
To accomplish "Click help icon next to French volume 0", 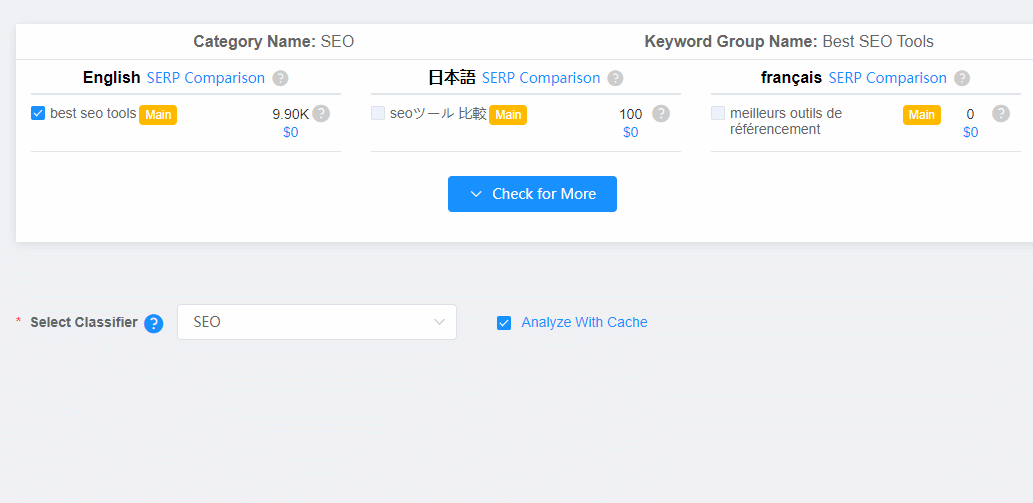I will (1001, 114).
